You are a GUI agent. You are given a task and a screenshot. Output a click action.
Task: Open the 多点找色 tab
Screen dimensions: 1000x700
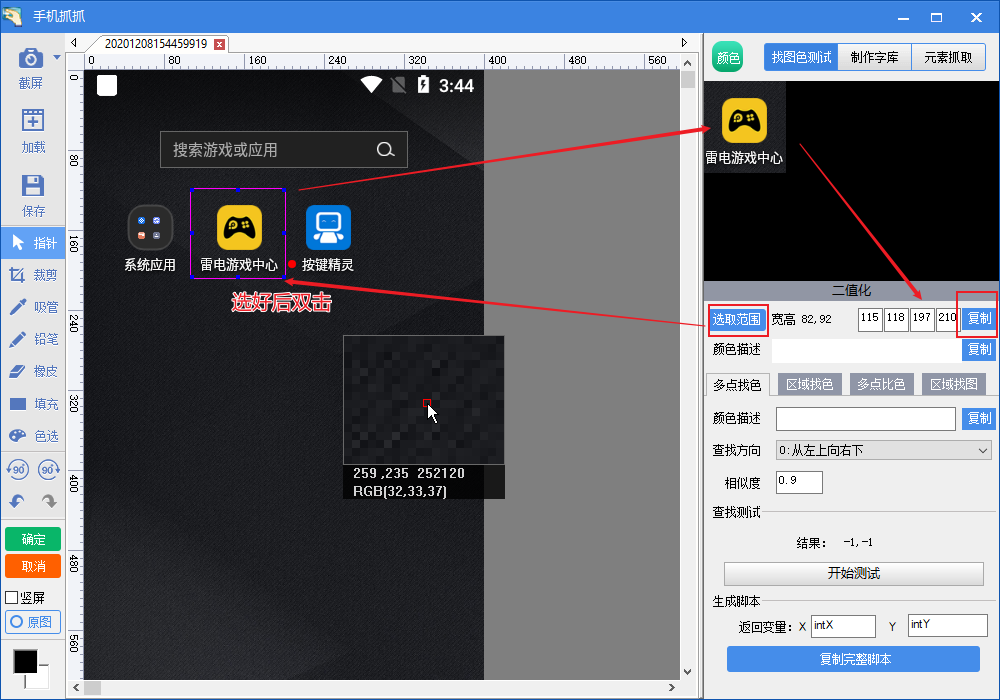tap(737, 385)
